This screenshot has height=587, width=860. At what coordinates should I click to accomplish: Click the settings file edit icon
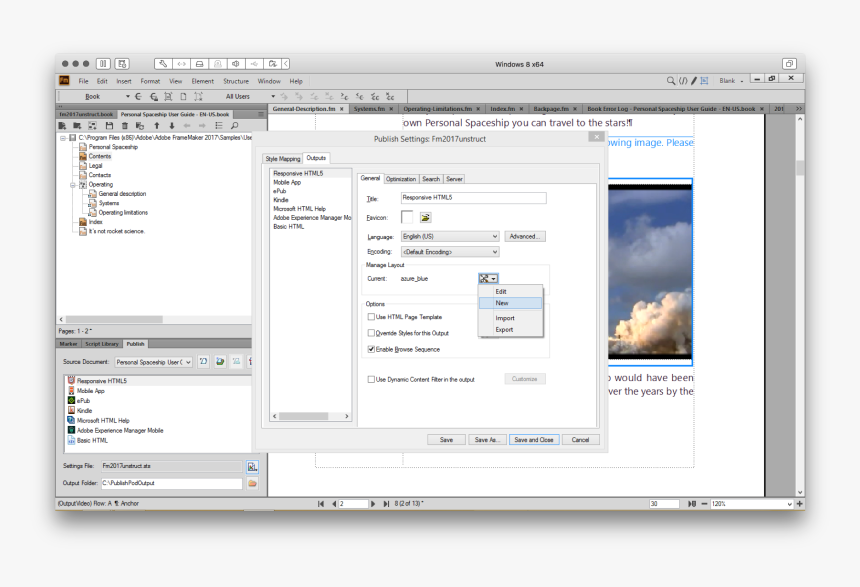[252, 467]
